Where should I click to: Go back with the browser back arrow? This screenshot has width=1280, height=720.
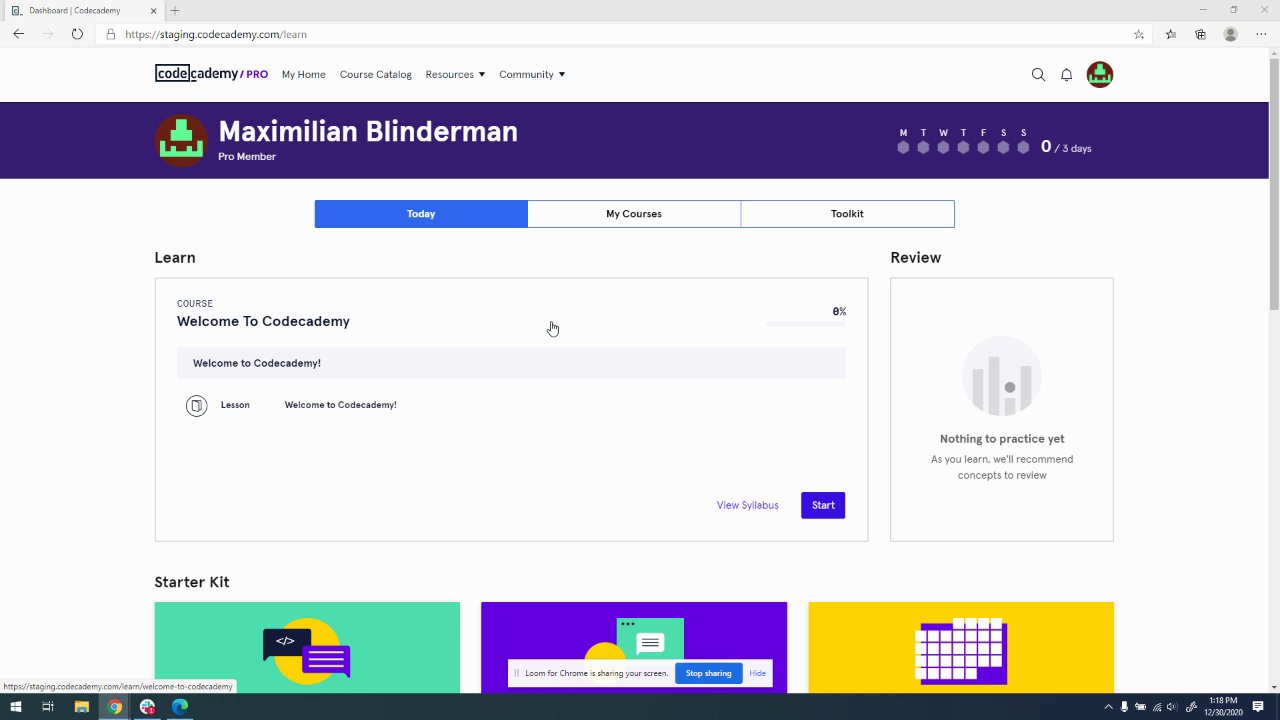(x=18, y=34)
